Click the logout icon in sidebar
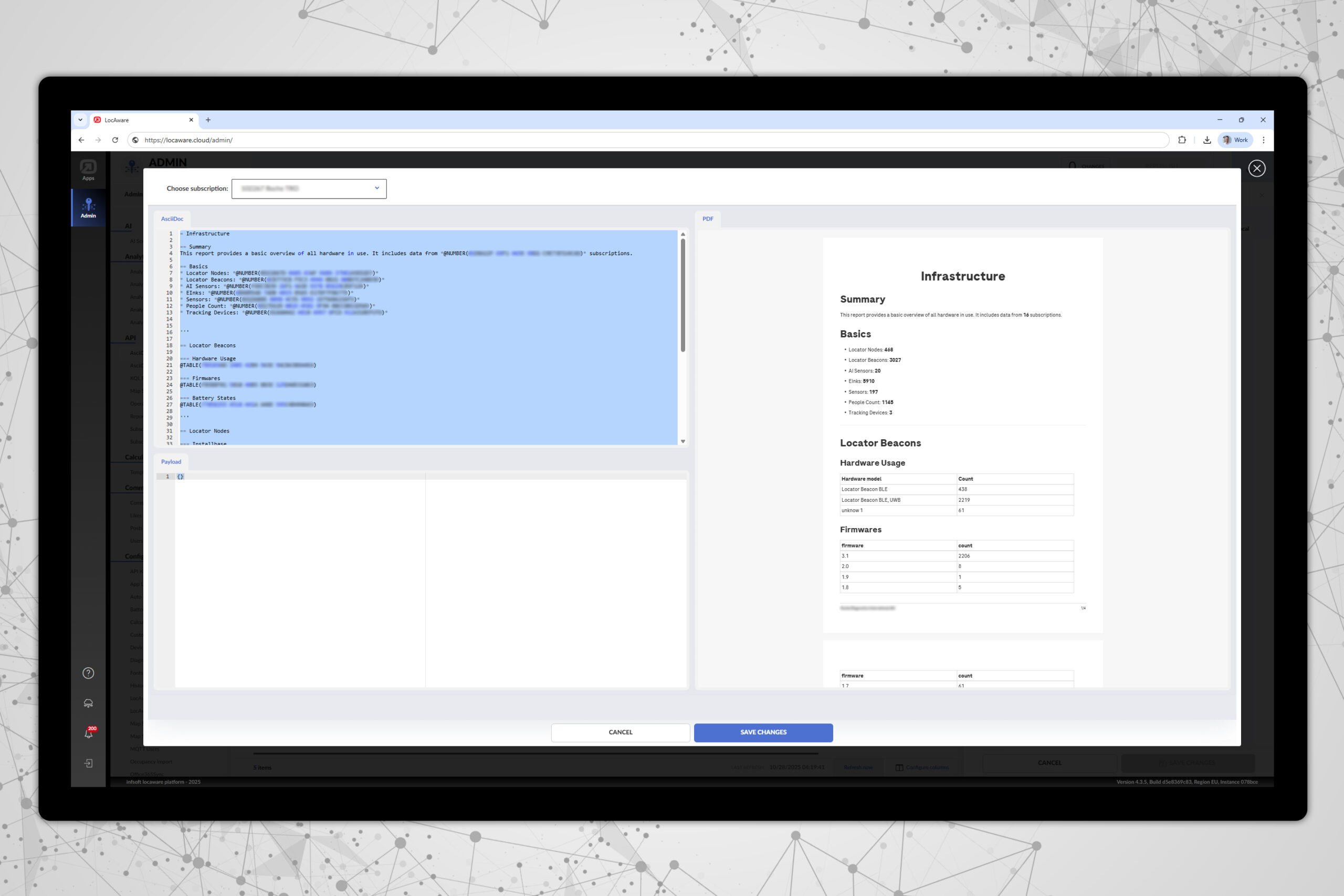The height and width of the screenshot is (896, 1344). [88, 763]
